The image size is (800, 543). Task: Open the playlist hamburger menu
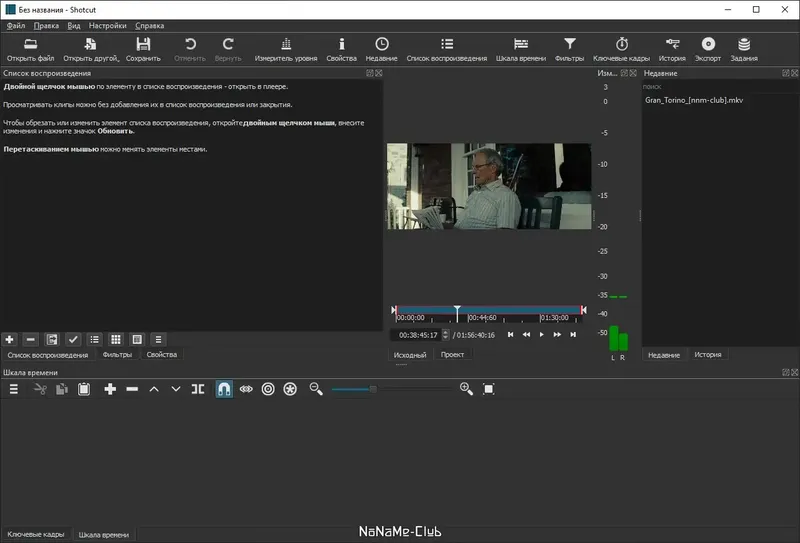(x=159, y=339)
